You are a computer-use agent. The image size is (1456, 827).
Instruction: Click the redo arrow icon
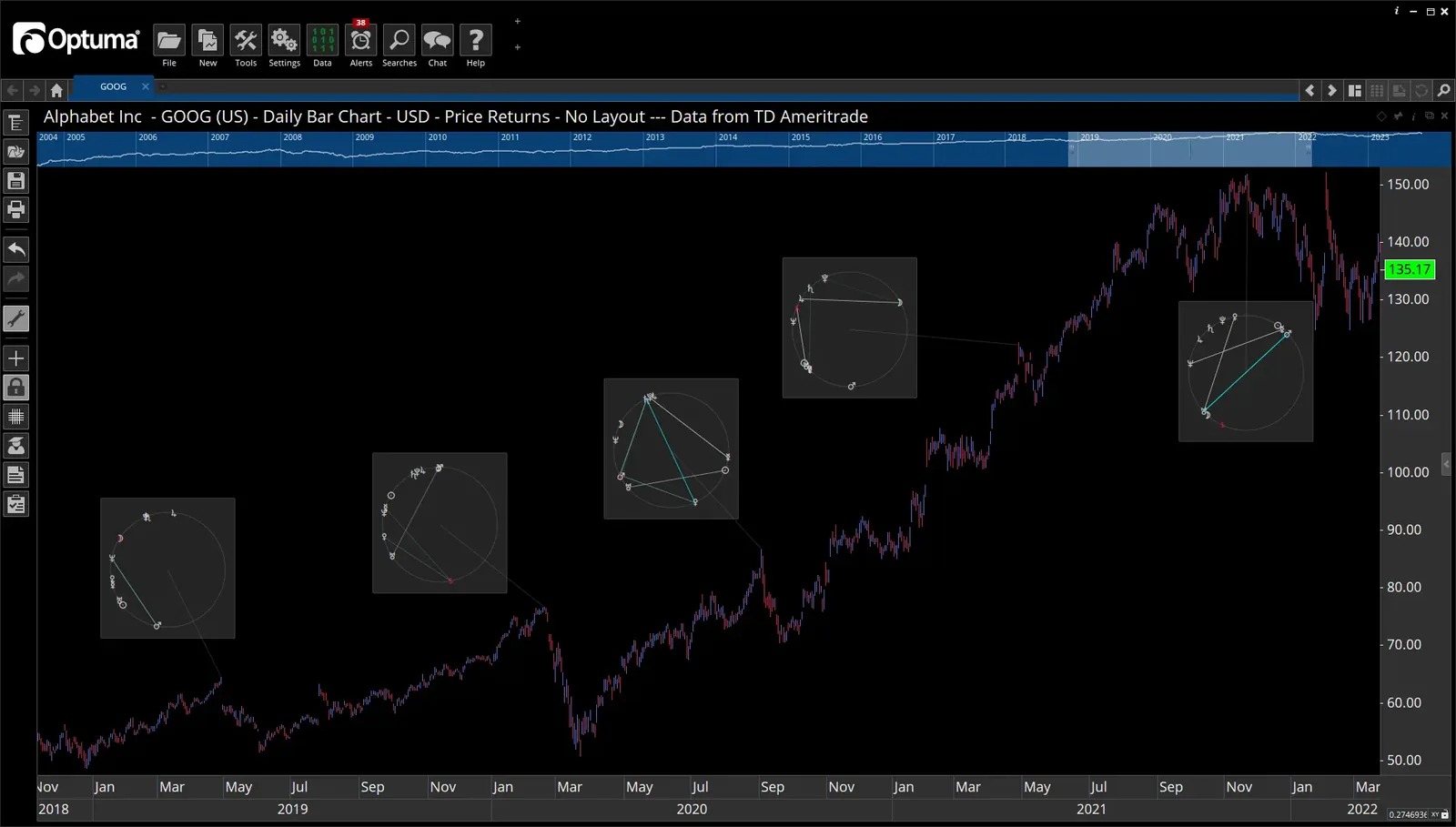pos(15,278)
